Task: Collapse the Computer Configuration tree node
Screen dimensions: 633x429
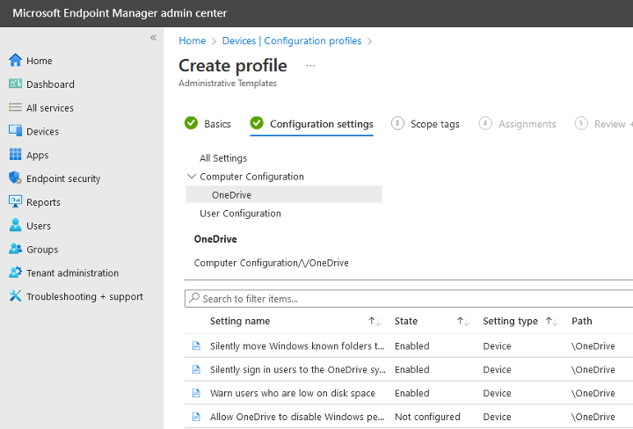Action: pos(192,176)
